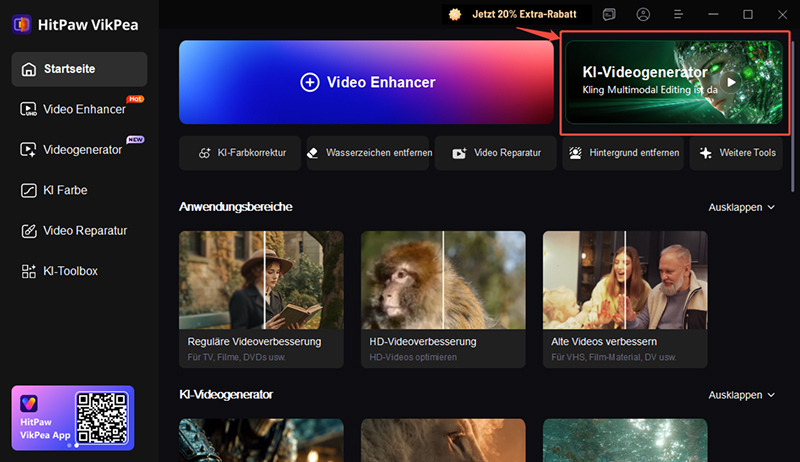Click the Video Reparatur shortcut button
Screen dimensions: 800x462
495,153
